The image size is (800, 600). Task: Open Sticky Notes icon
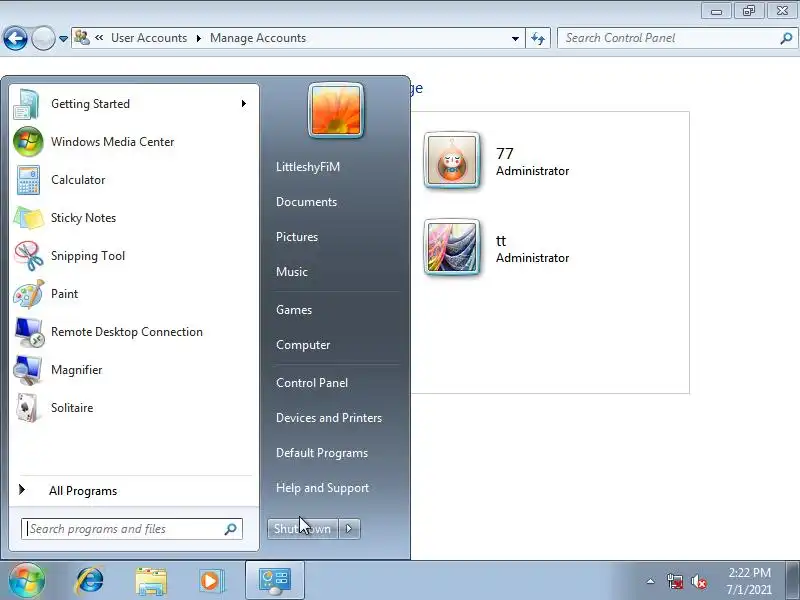(28, 218)
